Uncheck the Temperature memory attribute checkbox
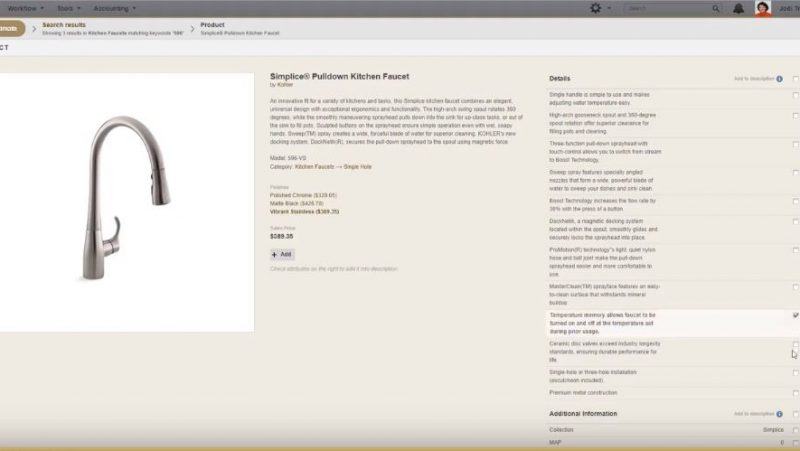This screenshot has width=800, height=451. (x=796, y=315)
